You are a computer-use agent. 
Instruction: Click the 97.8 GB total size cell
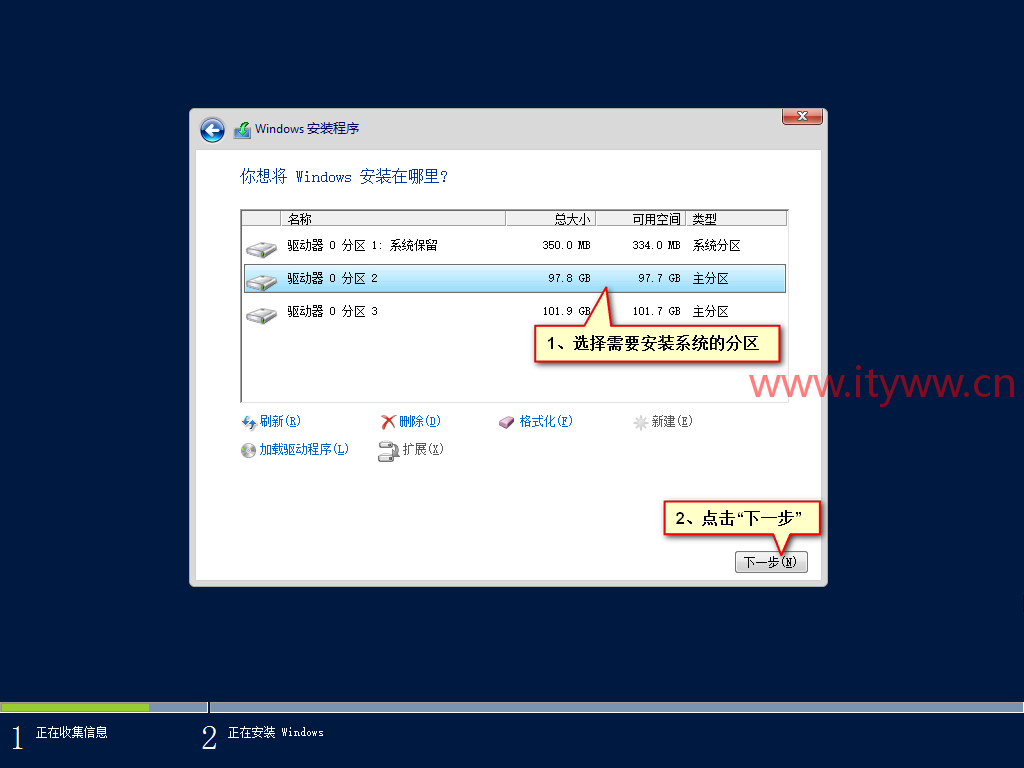(x=569, y=278)
